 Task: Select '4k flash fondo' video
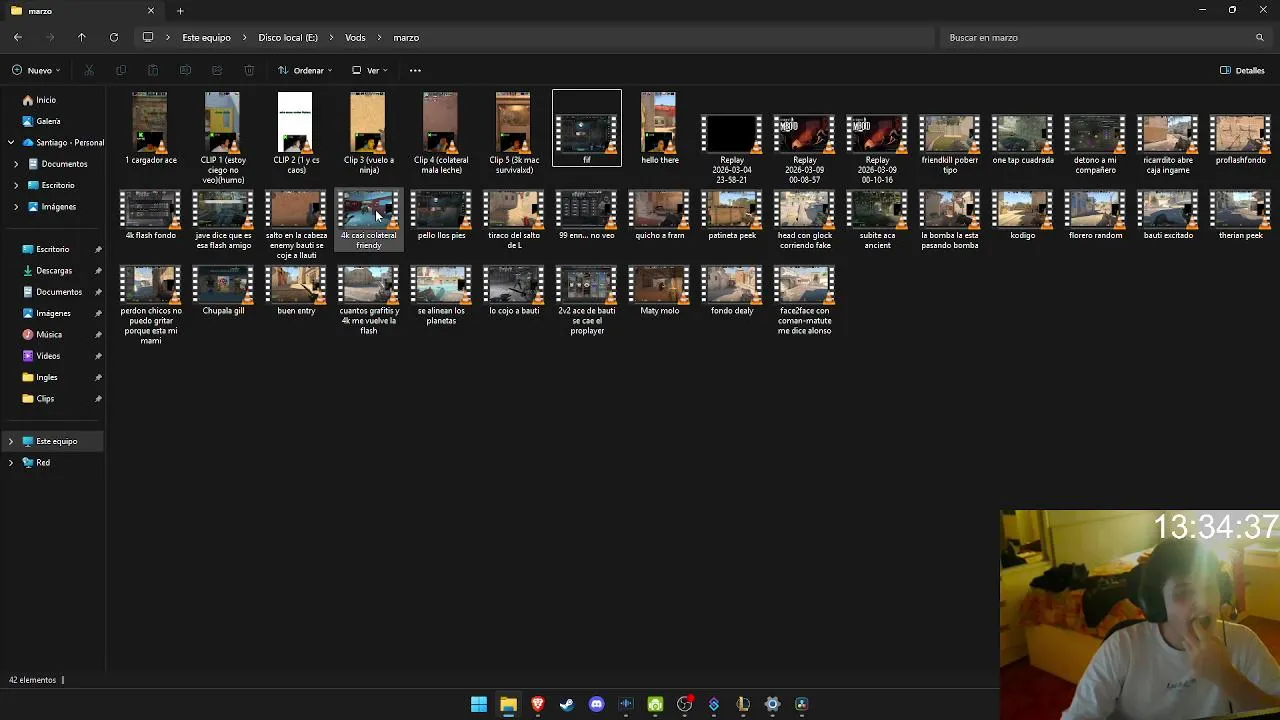point(150,216)
